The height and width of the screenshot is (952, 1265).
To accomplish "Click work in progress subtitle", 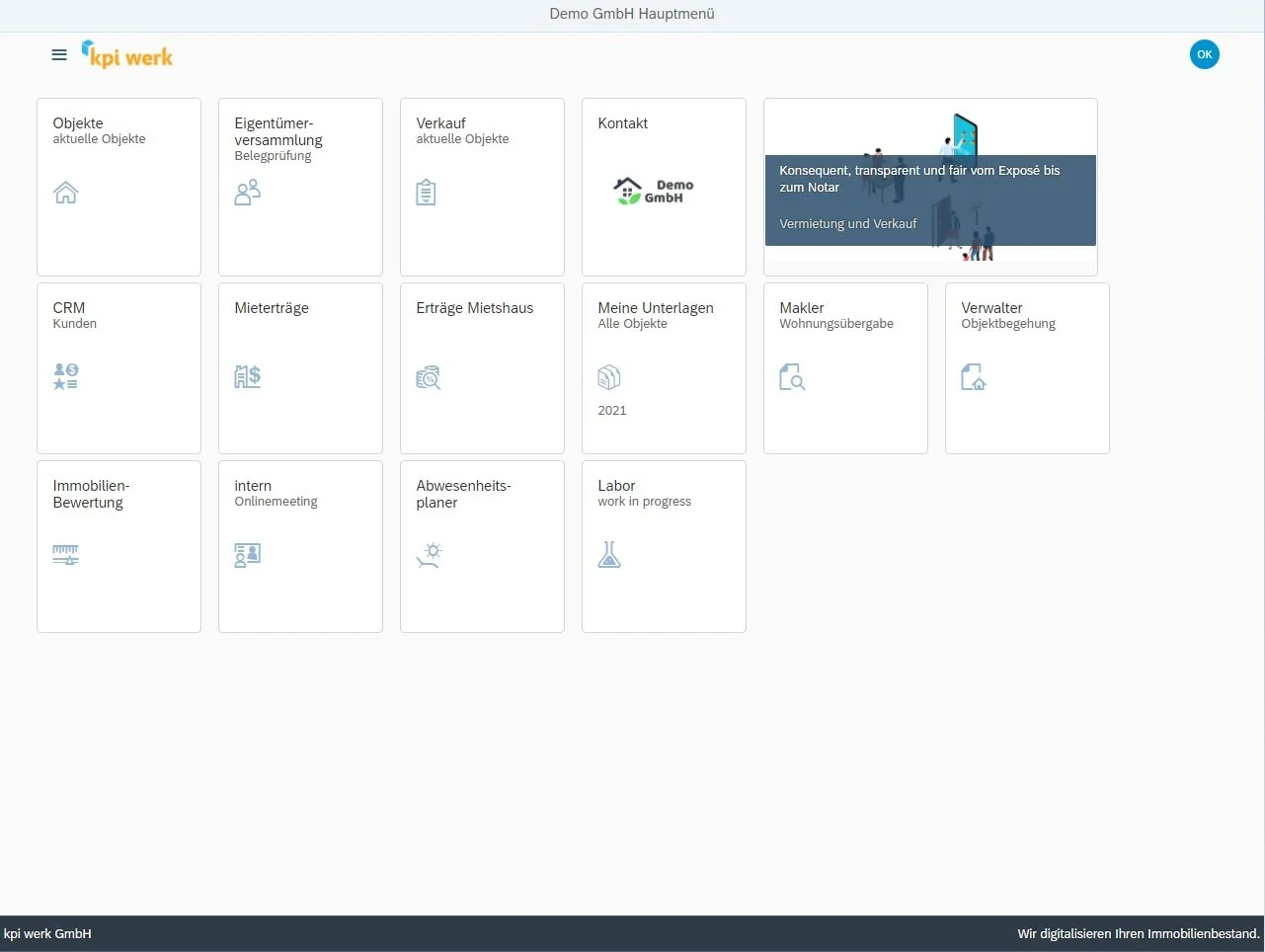I will tap(645, 502).
